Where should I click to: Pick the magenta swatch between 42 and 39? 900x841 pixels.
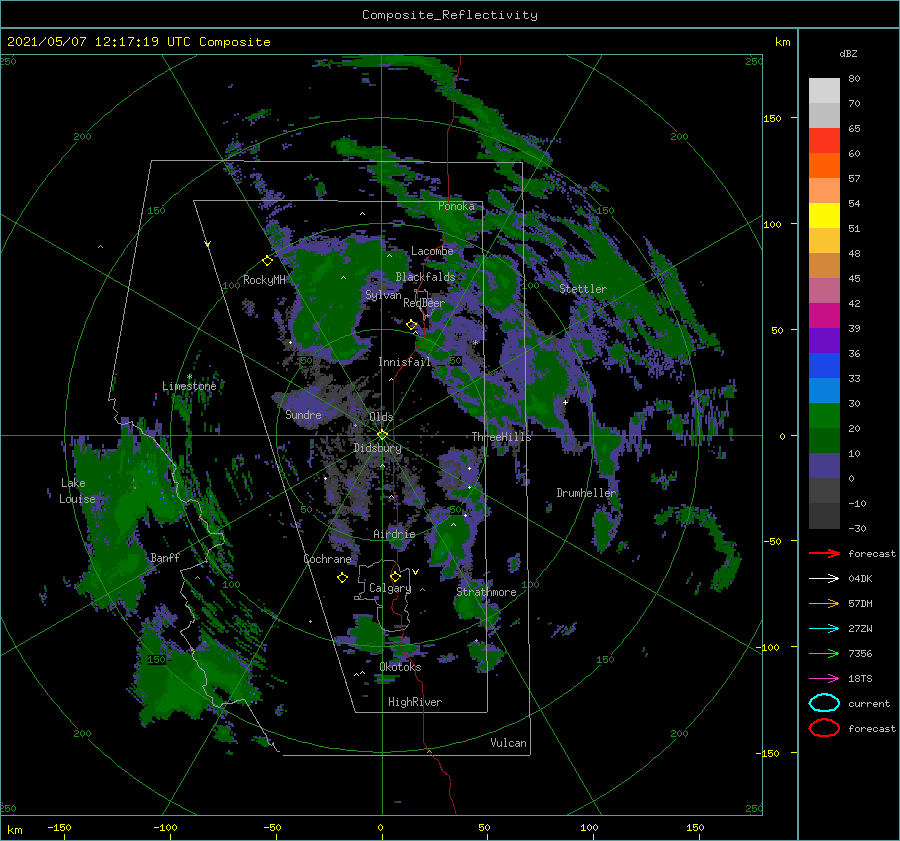click(824, 316)
